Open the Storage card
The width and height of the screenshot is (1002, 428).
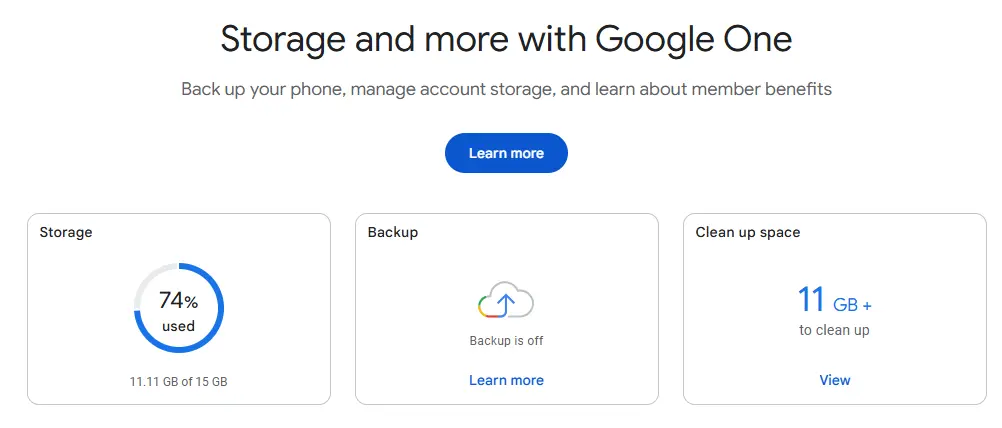point(179,309)
